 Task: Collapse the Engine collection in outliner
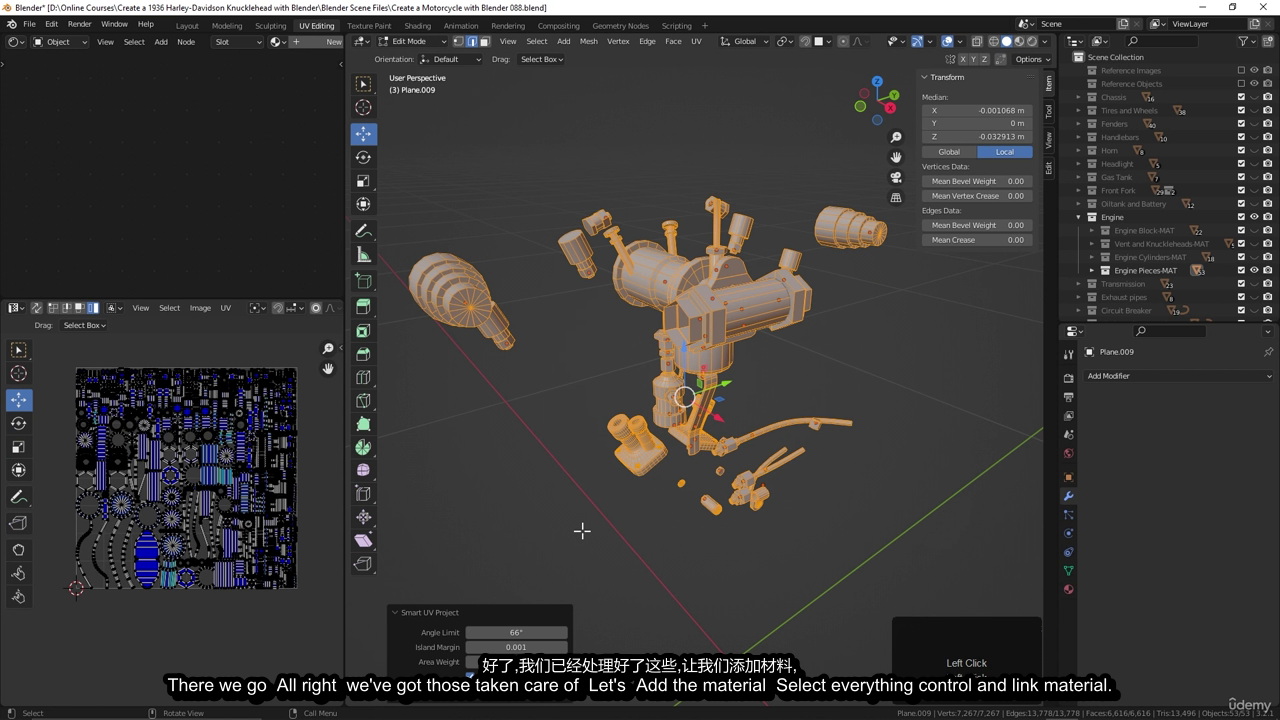click(x=1078, y=217)
